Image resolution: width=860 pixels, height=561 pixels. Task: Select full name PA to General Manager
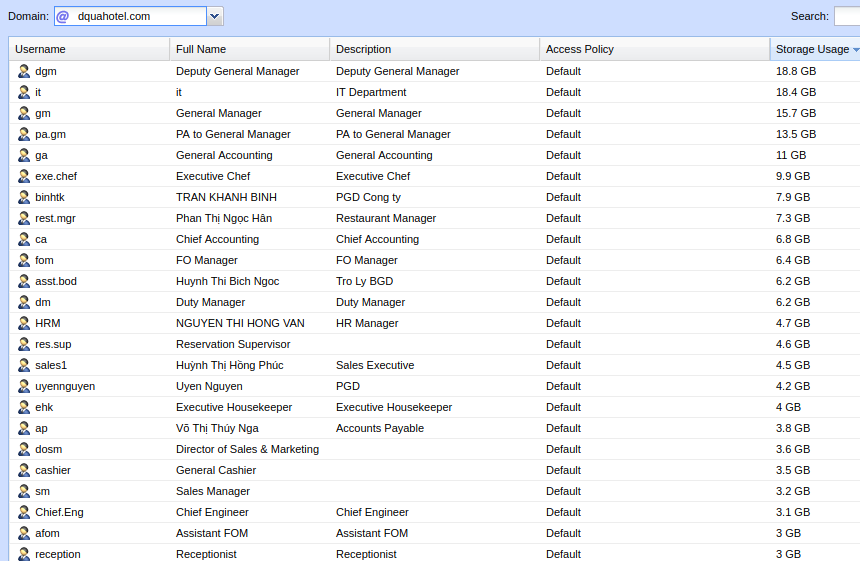233,134
